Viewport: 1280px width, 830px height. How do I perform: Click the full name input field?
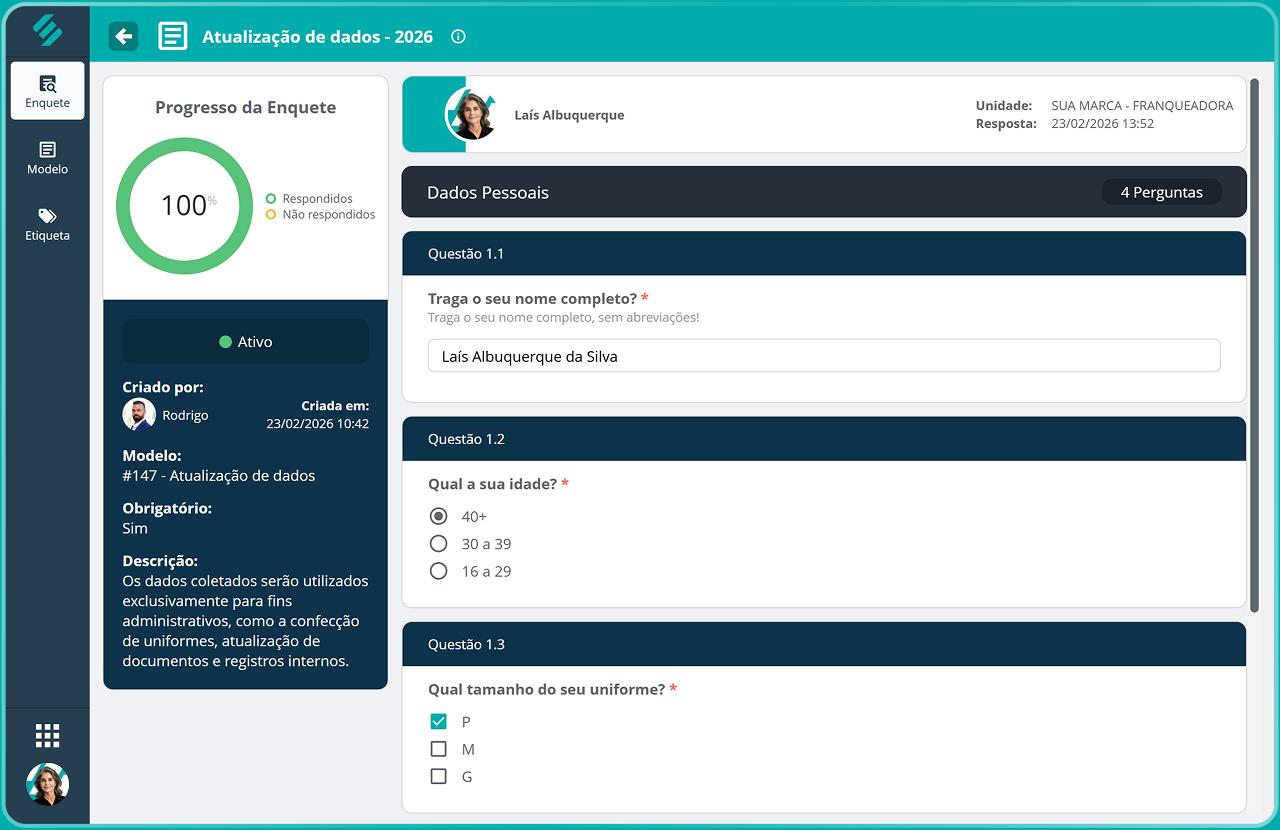[823, 356]
